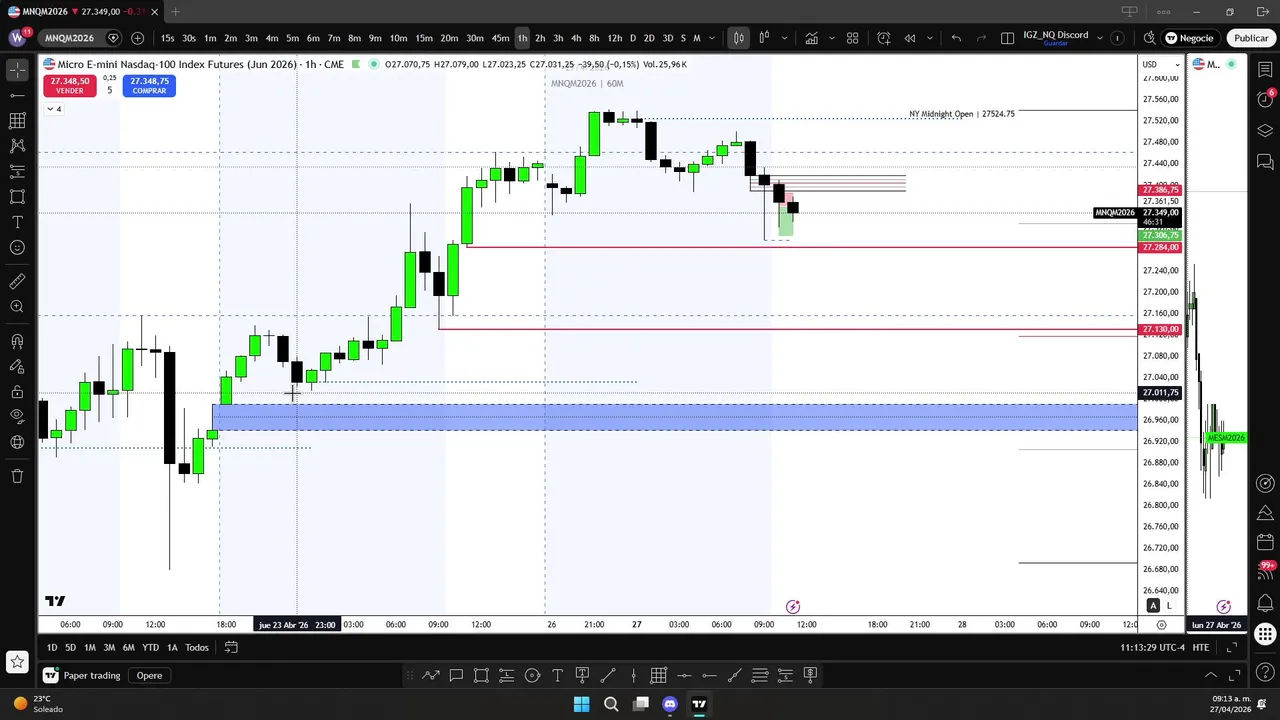Click the red VENDER sell button
Viewport: 1280px width, 720px height.
tap(69, 86)
